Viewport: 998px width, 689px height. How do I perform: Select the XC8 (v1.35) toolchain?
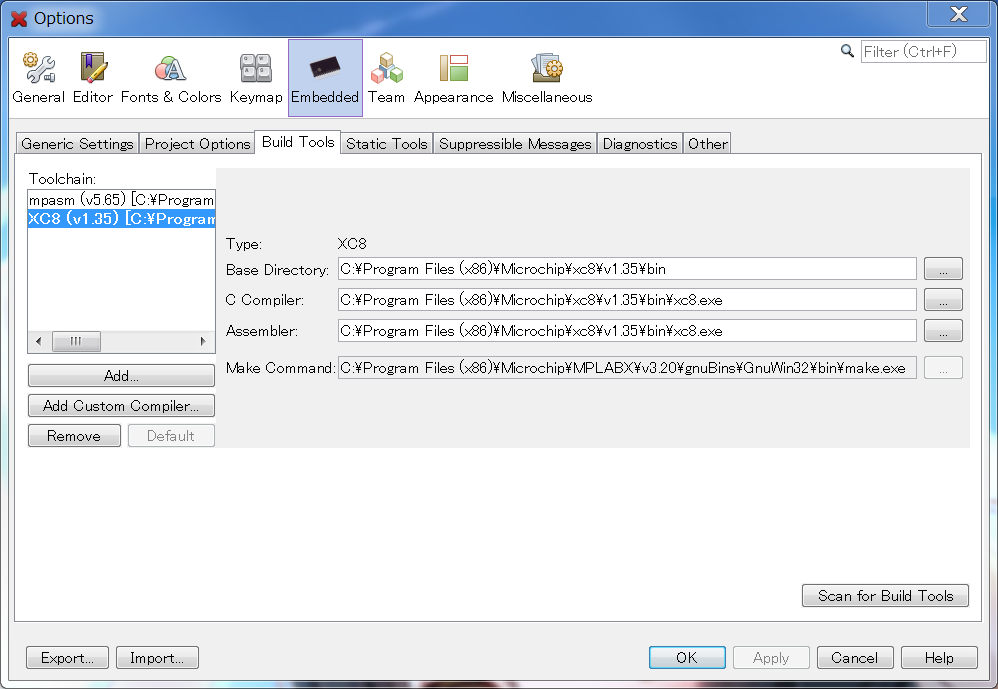pyautogui.click(x=122, y=219)
